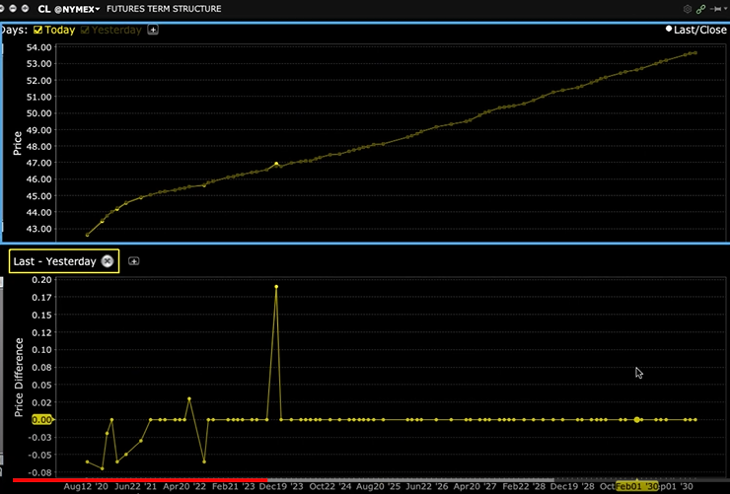Screen dimensions: 730x494
Task: Expand the arrow beside the pin icon
Action: click(x=724, y=9)
